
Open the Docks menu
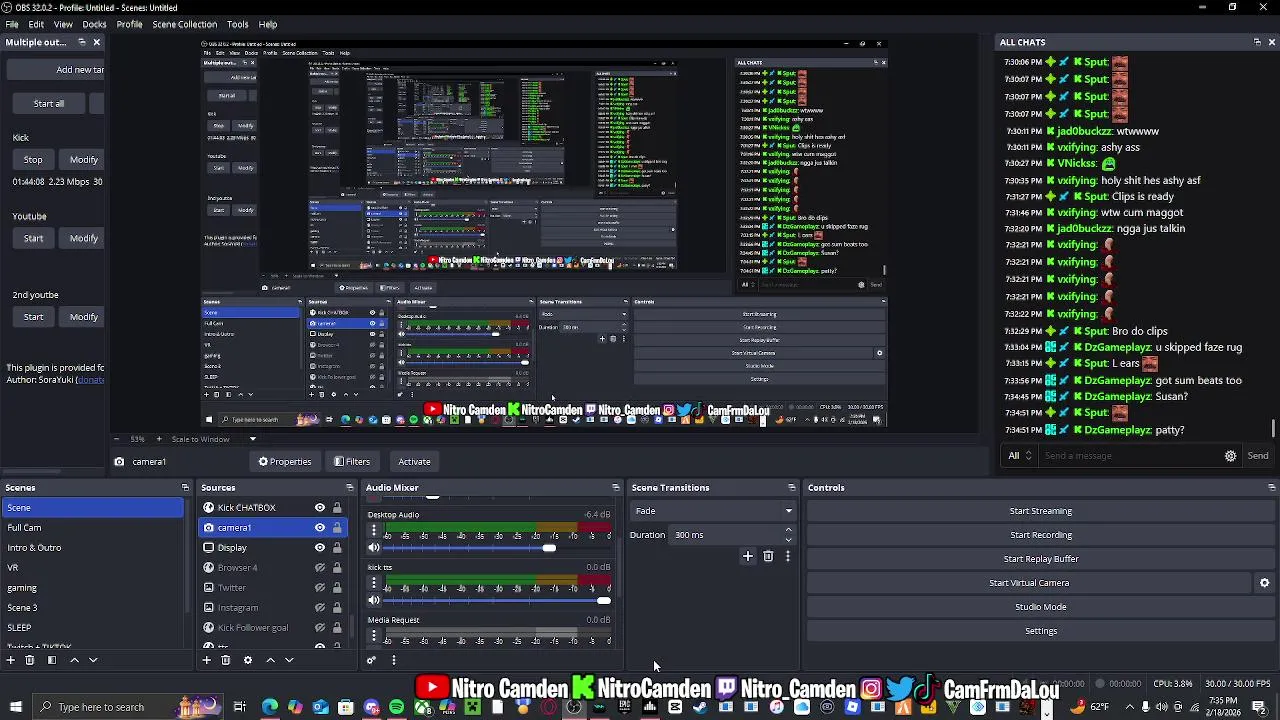[94, 24]
